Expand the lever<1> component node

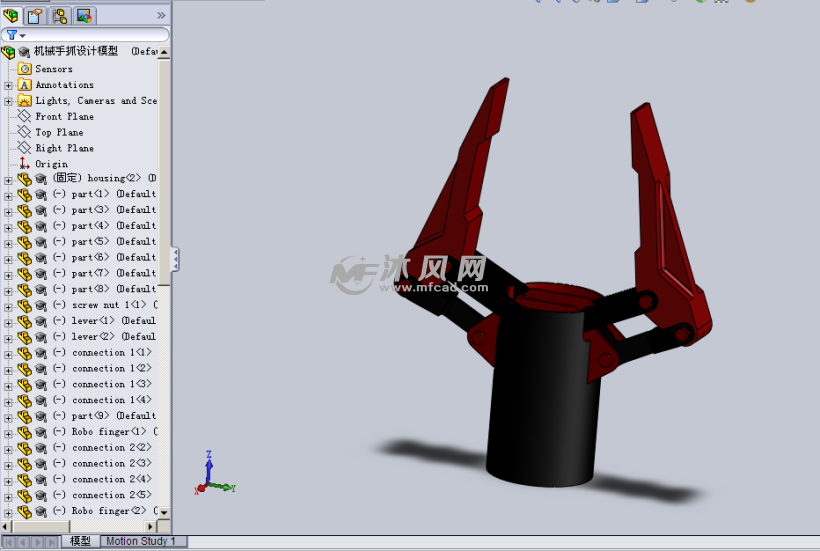[x=8, y=321]
